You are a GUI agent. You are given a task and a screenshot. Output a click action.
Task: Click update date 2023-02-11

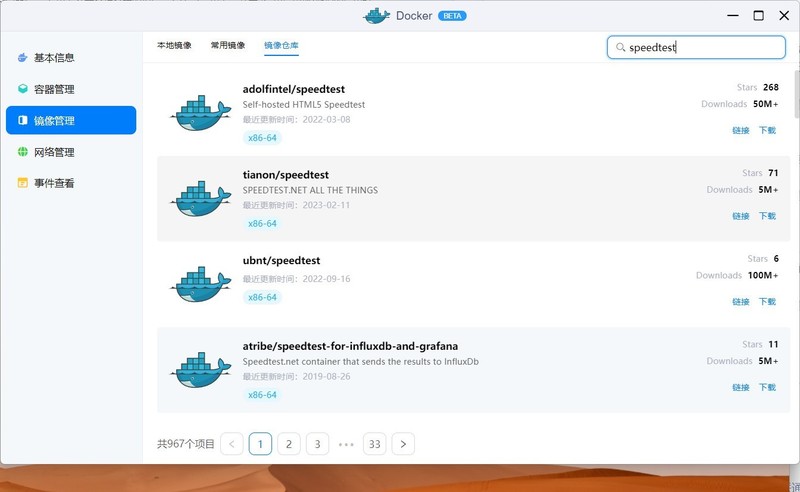326,205
